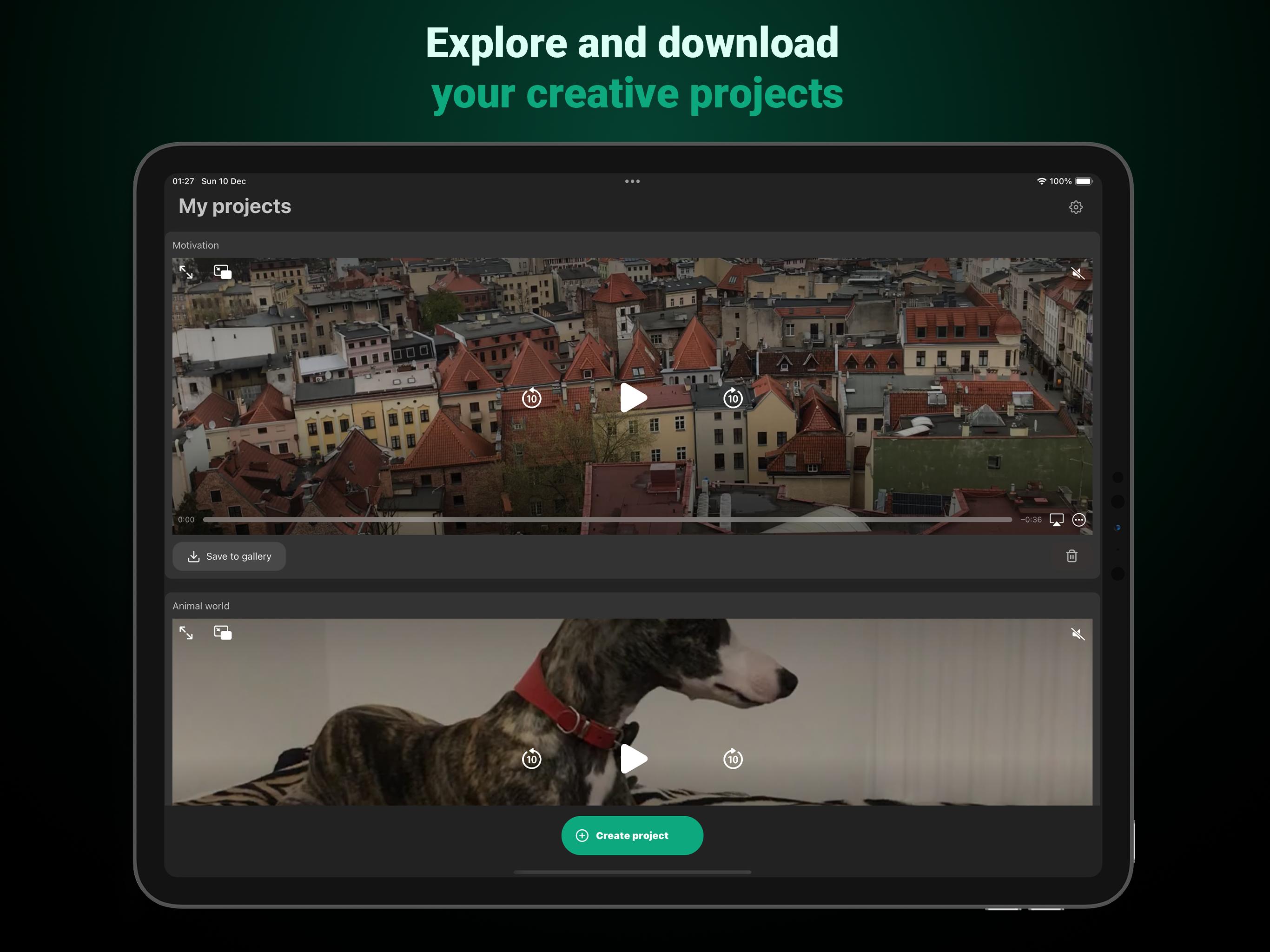Start picture-in-picture for Animal world video

coord(223,633)
